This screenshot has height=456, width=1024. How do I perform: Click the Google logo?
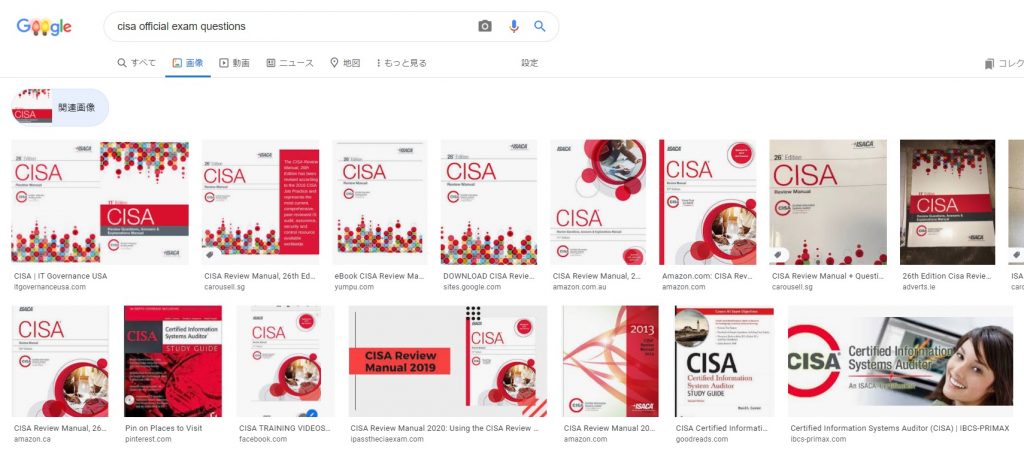pos(44,27)
